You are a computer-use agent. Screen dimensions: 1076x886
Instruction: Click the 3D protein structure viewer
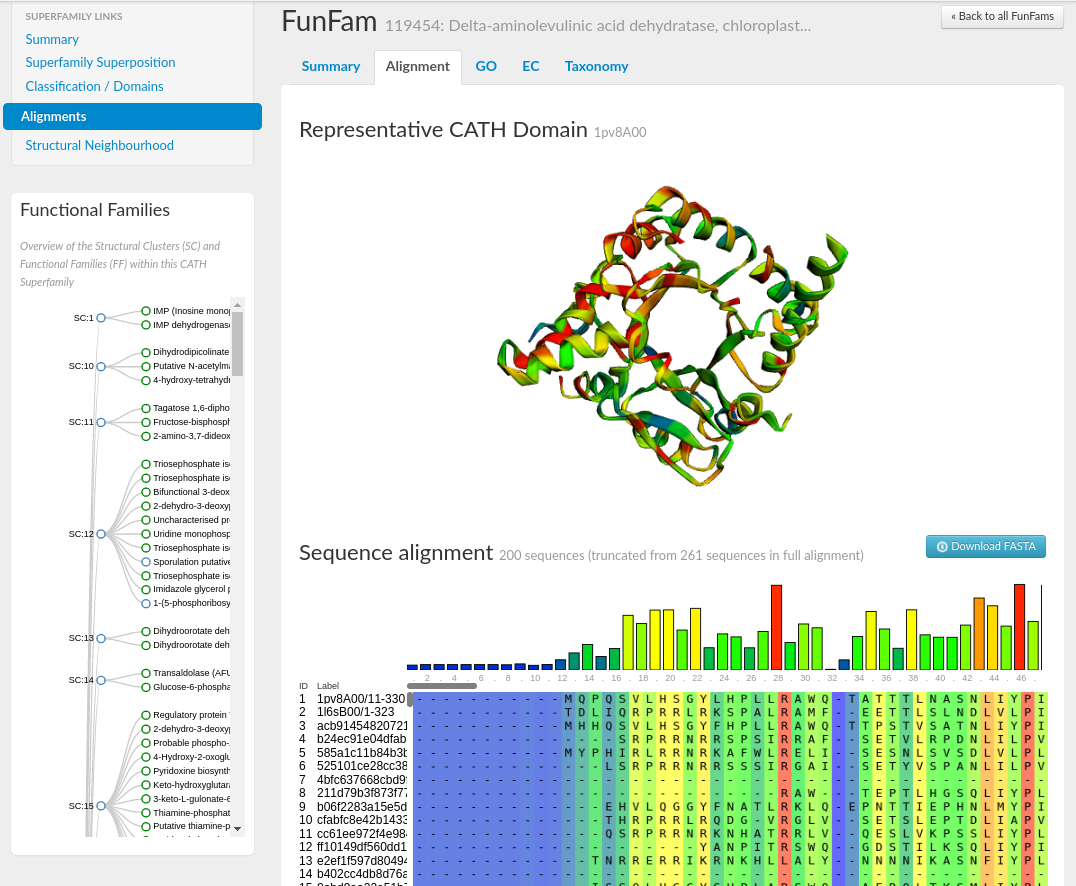tap(672, 335)
